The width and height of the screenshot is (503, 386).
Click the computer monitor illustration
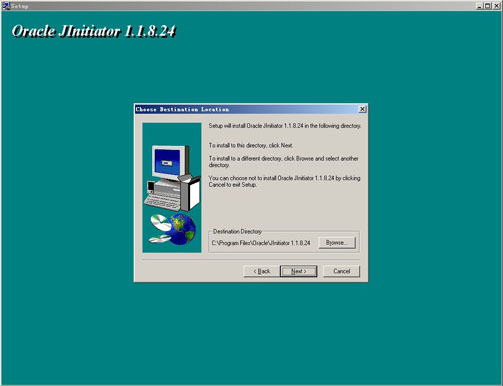click(x=171, y=162)
